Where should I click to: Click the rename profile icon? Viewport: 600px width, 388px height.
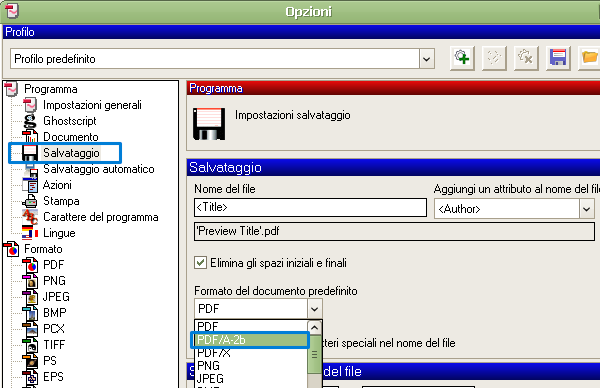coord(494,58)
